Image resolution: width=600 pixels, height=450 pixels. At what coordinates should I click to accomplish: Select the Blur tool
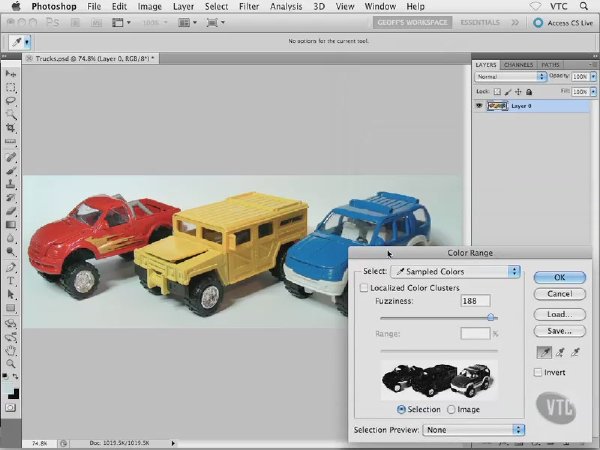pos(11,238)
